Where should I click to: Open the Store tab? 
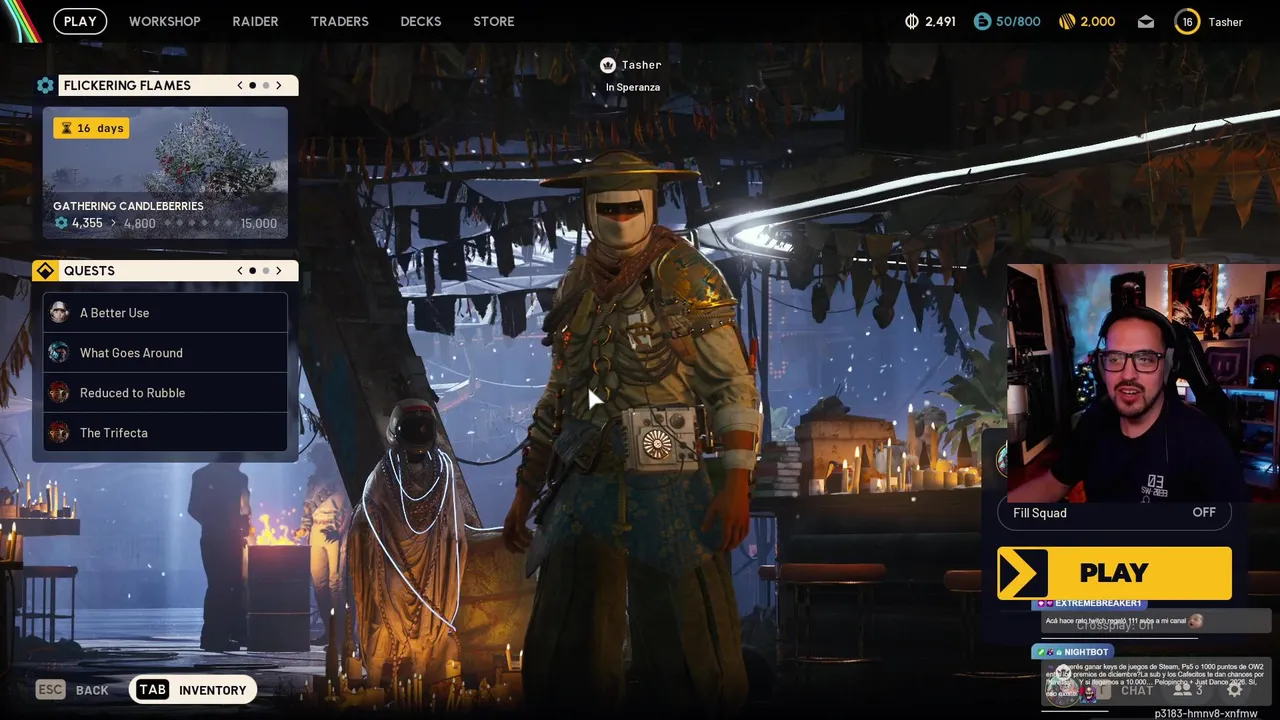[x=494, y=21]
